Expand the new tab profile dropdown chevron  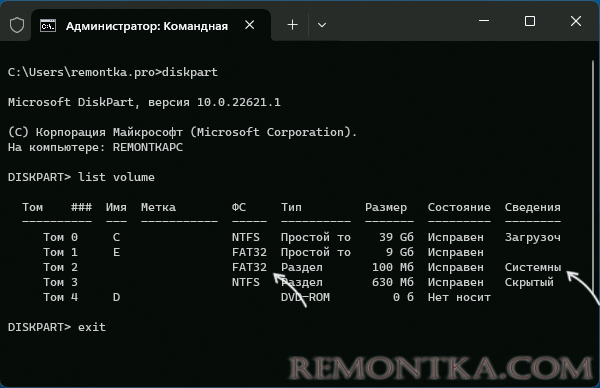322,25
